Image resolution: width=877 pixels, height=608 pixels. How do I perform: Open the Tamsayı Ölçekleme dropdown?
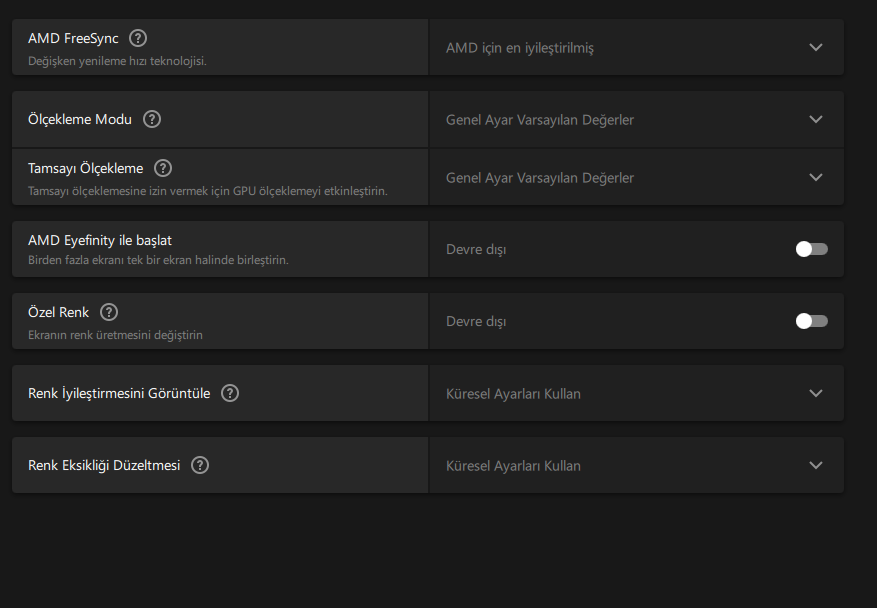tap(636, 177)
